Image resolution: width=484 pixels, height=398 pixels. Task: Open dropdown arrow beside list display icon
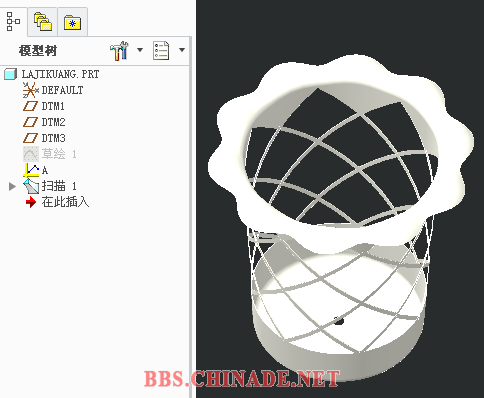[182, 50]
